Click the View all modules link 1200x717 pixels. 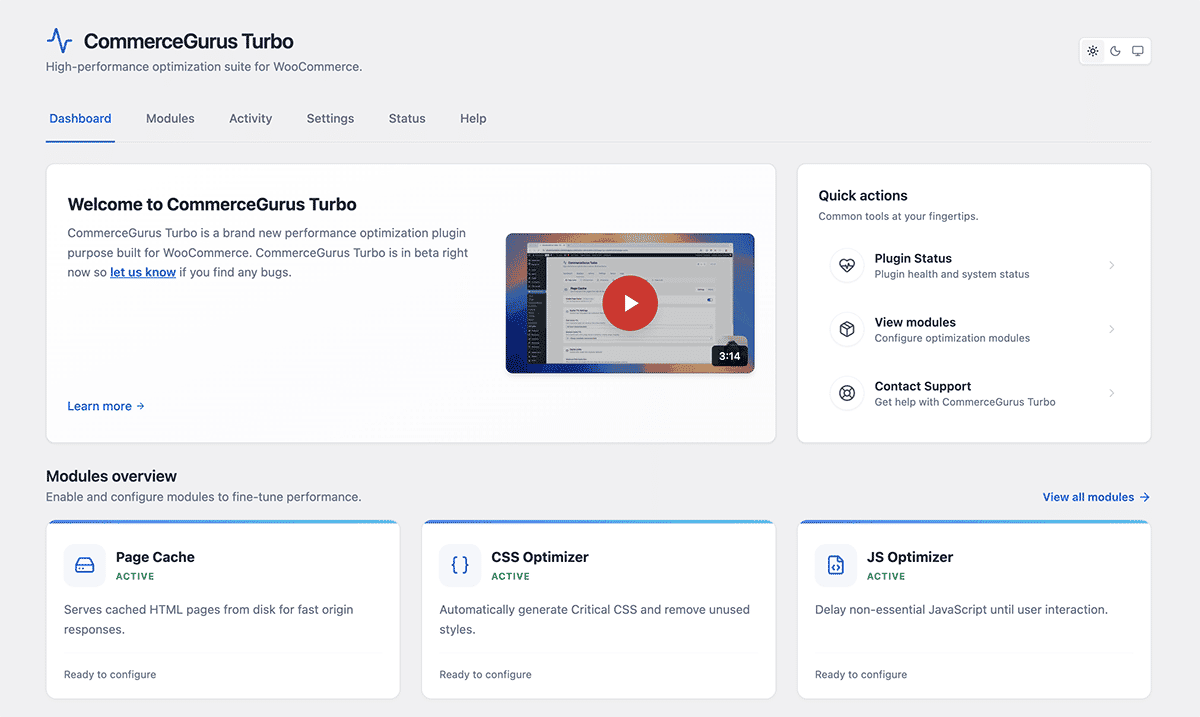click(x=1096, y=497)
